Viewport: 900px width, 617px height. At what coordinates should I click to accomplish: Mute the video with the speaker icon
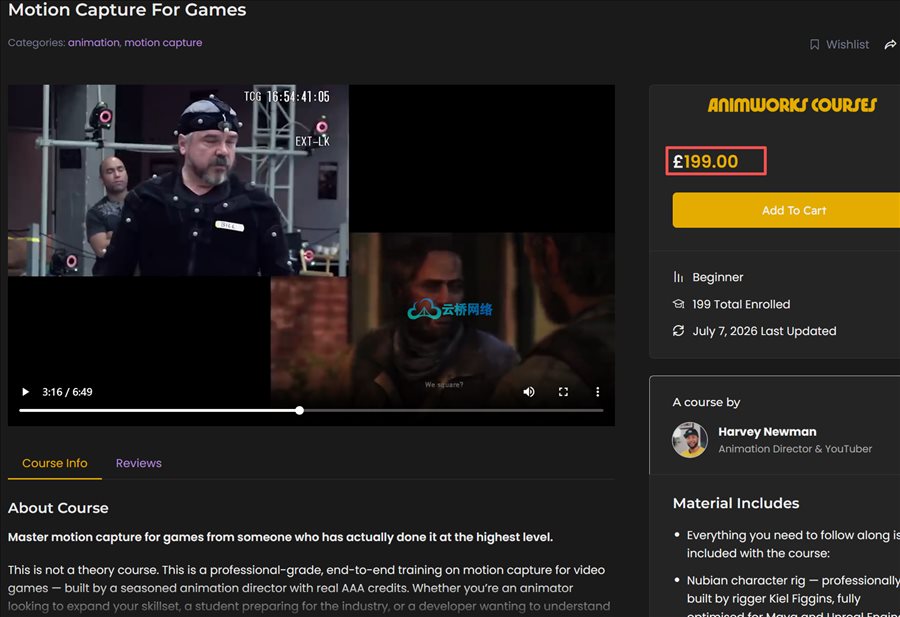click(529, 392)
